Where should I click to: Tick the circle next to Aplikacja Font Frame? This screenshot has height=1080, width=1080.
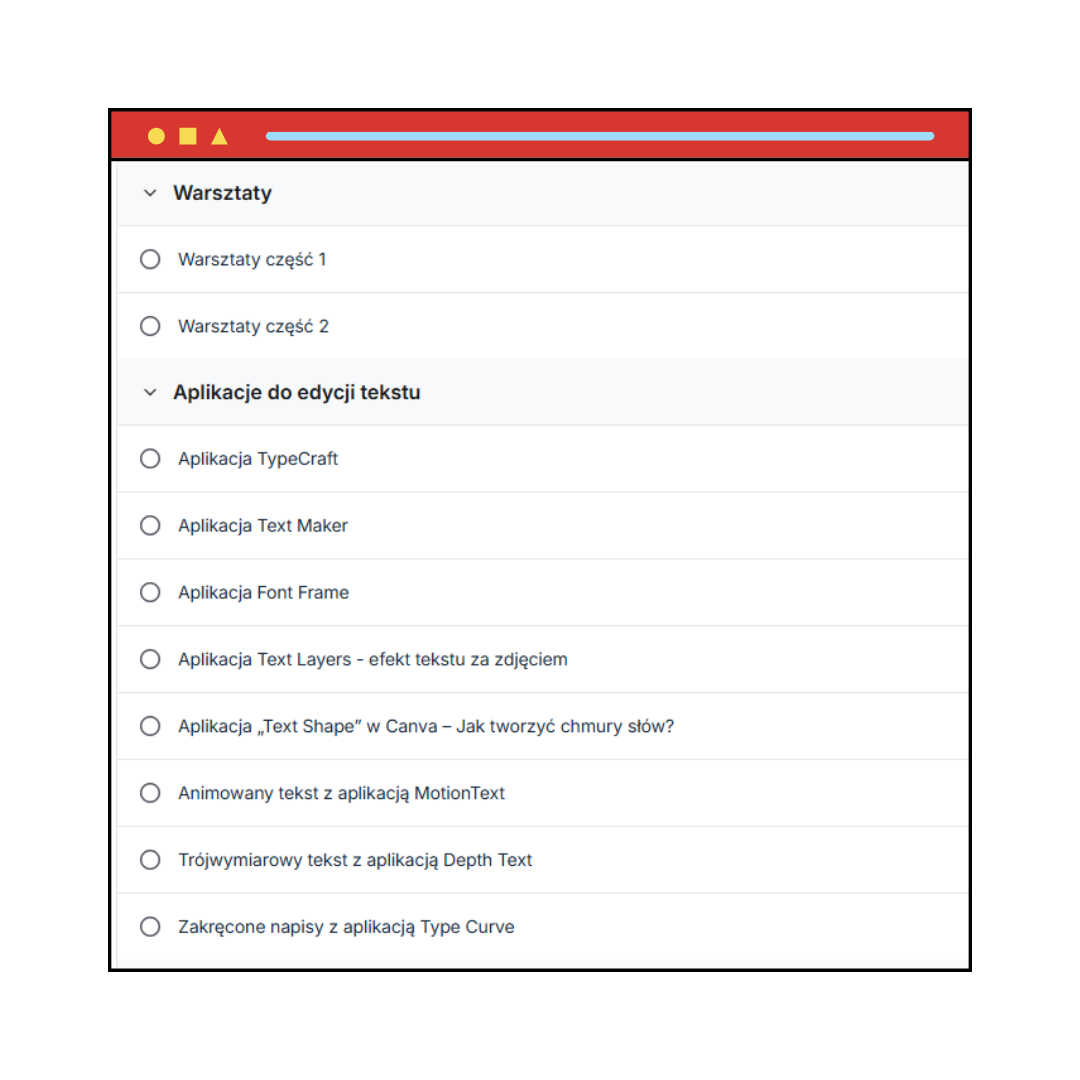coord(150,592)
